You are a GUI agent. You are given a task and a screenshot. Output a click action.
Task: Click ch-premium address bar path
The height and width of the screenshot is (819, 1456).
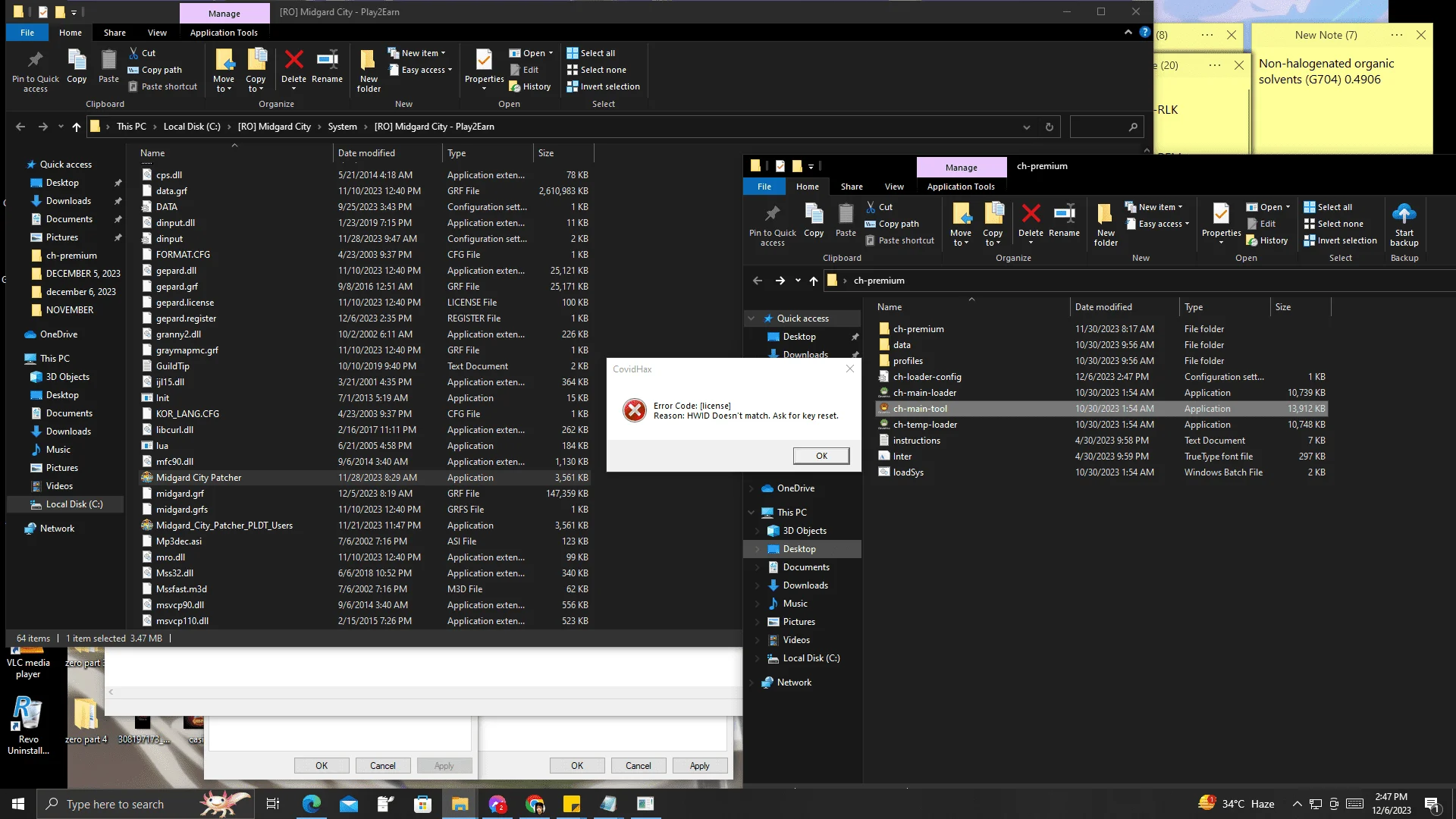[x=878, y=281]
